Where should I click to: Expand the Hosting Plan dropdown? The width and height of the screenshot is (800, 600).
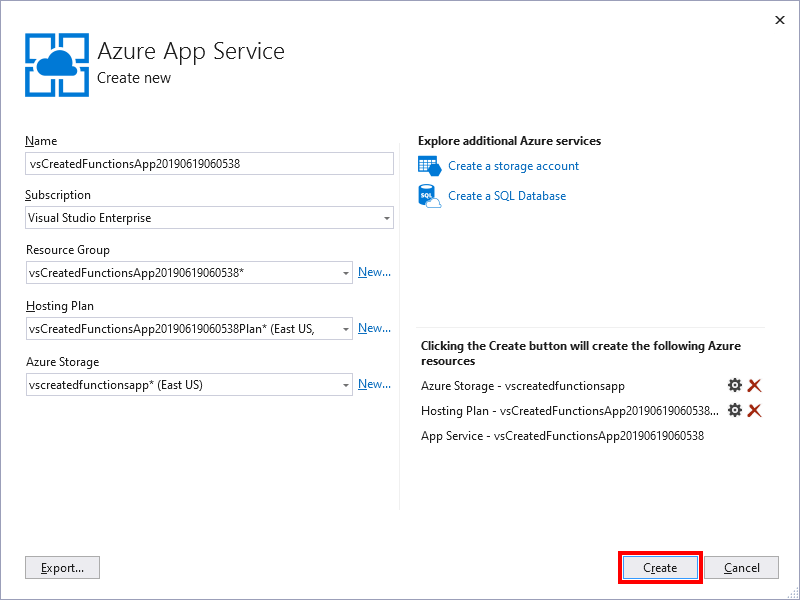(347, 328)
